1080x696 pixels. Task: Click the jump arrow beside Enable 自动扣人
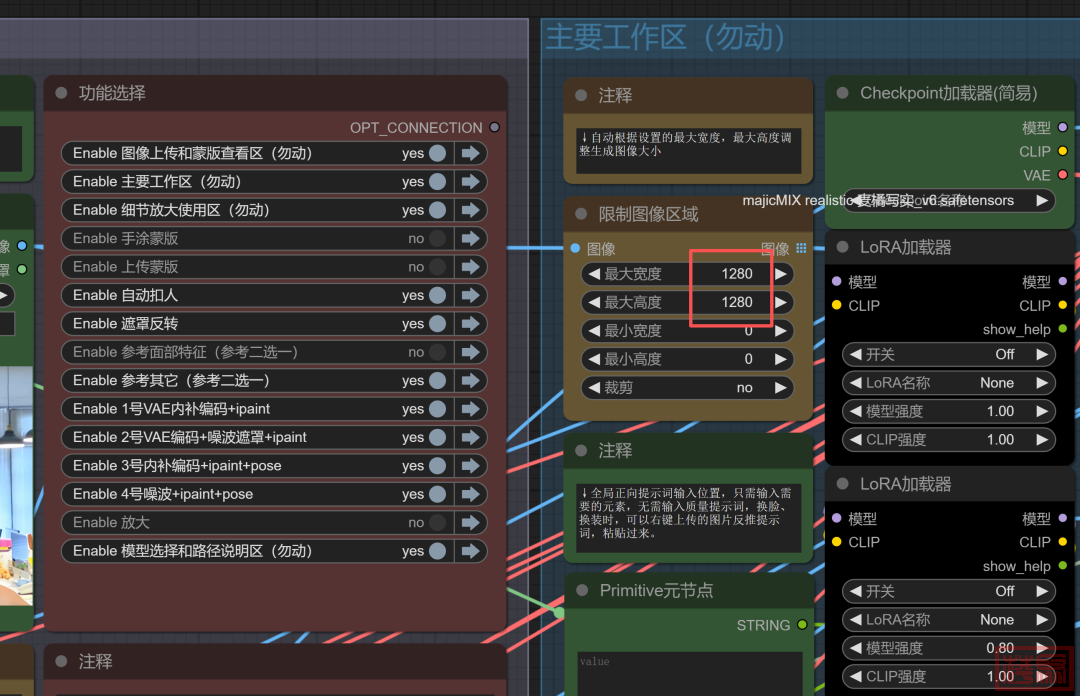point(471,296)
